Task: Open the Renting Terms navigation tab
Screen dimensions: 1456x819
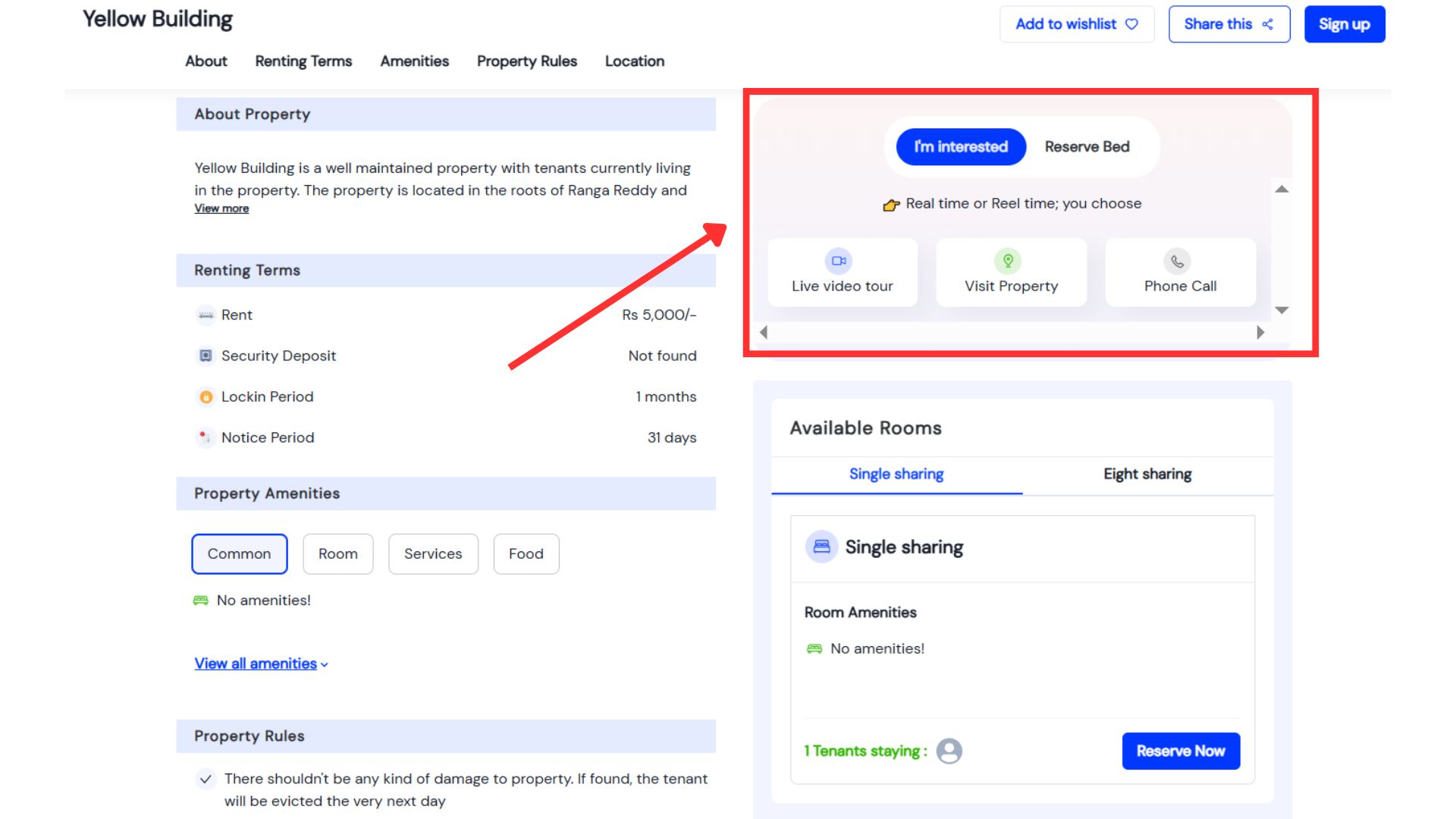Action: (303, 61)
